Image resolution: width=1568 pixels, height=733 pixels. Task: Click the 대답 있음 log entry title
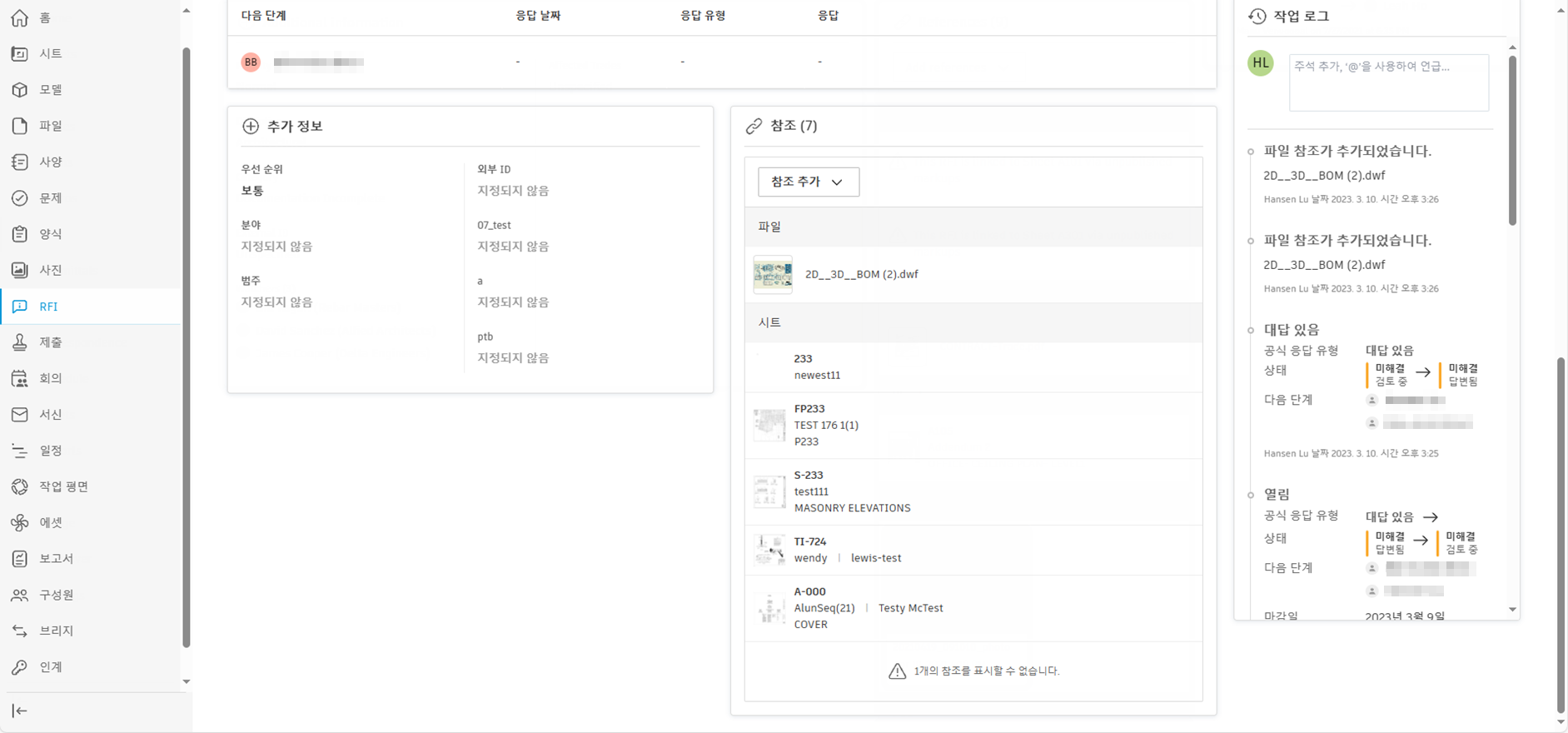1292,330
